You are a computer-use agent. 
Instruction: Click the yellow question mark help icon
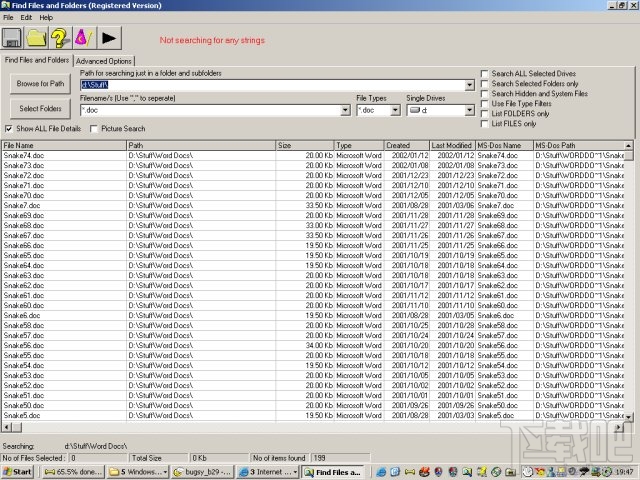60,38
